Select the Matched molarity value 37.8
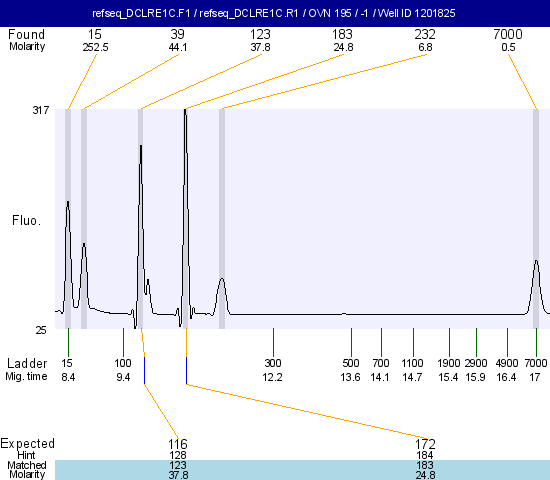550x480 pixels. click(178, 475)
